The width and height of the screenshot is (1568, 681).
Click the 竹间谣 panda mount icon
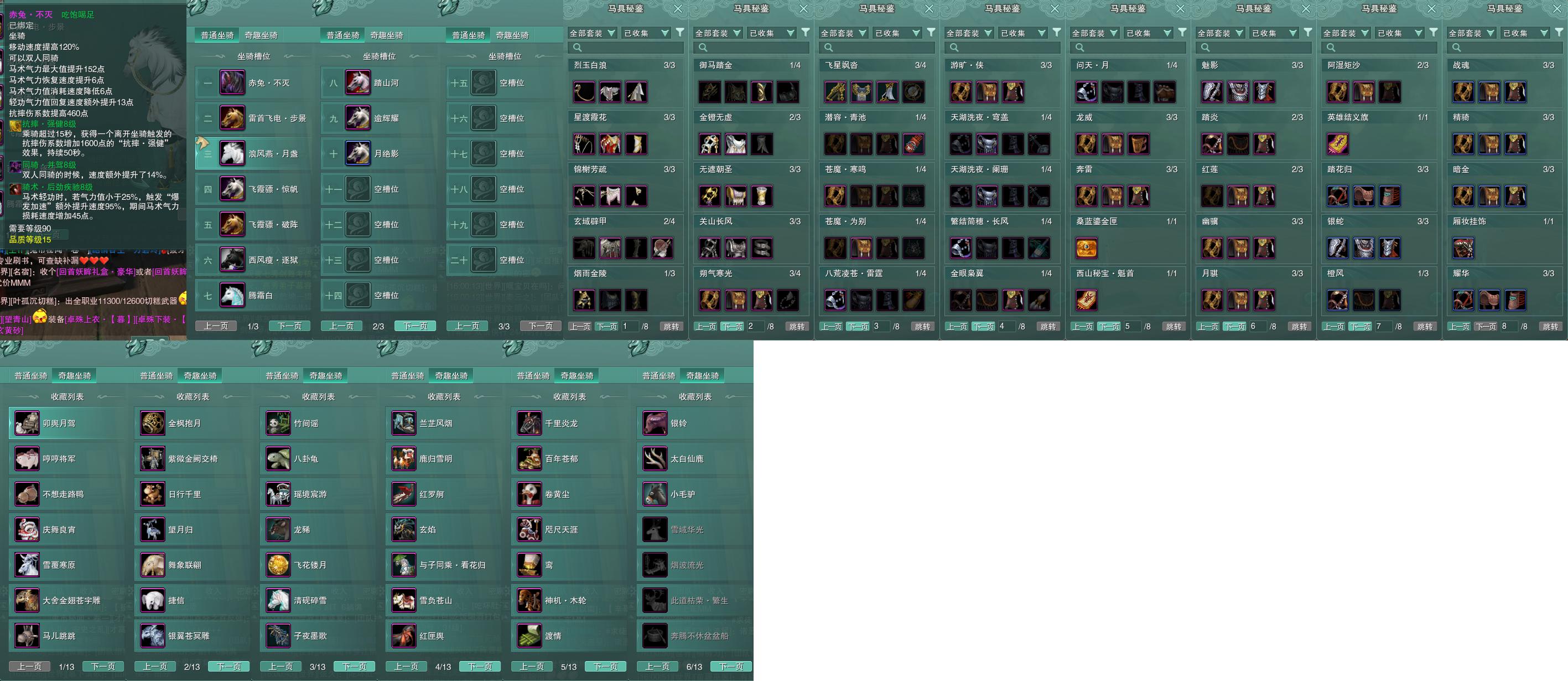pyautogui.click(x=278, y=424)
